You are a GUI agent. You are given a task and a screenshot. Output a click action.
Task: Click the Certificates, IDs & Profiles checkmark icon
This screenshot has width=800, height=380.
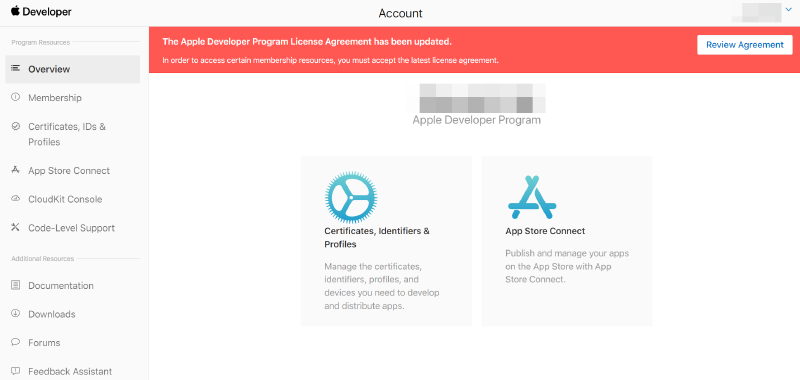(15, 125)
